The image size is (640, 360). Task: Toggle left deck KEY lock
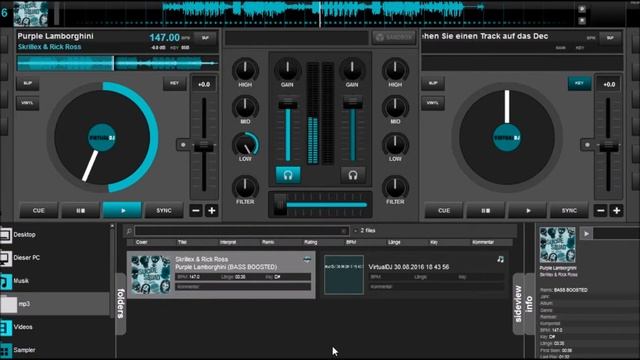click(174, 83)
